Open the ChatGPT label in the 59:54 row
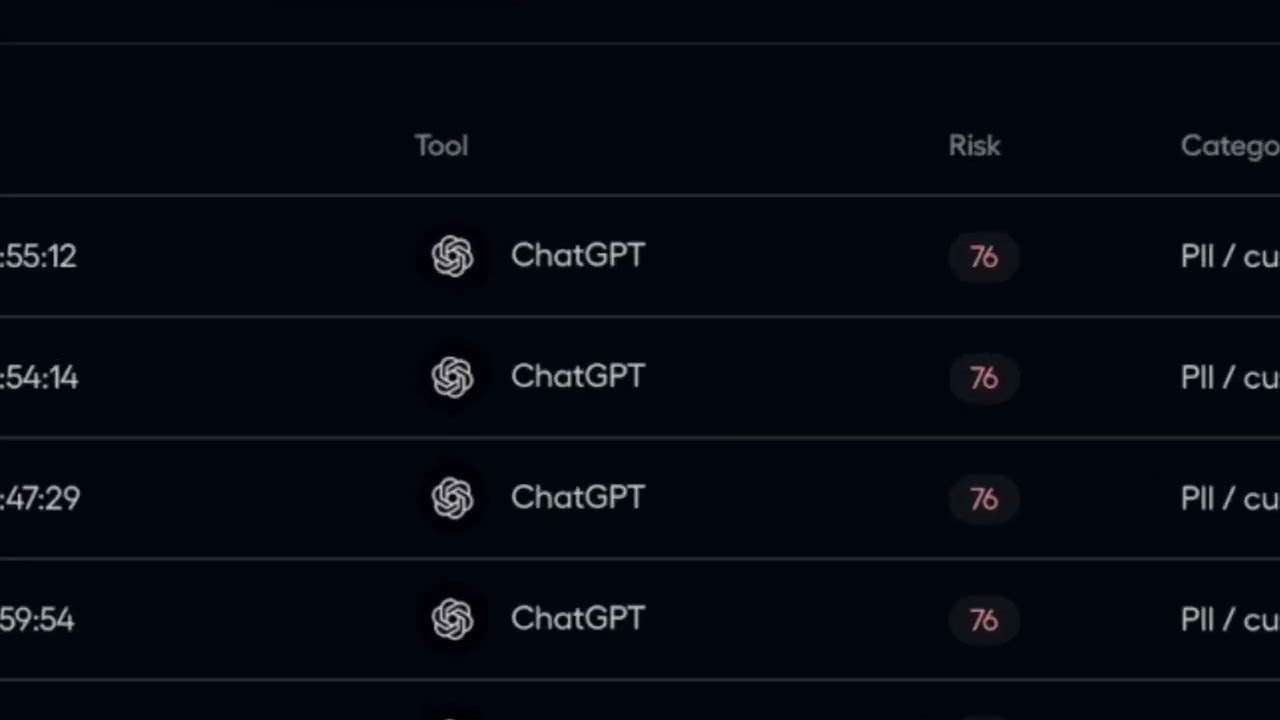The width and height of the screenshot is (1280, 720). [x=578, y=619]
